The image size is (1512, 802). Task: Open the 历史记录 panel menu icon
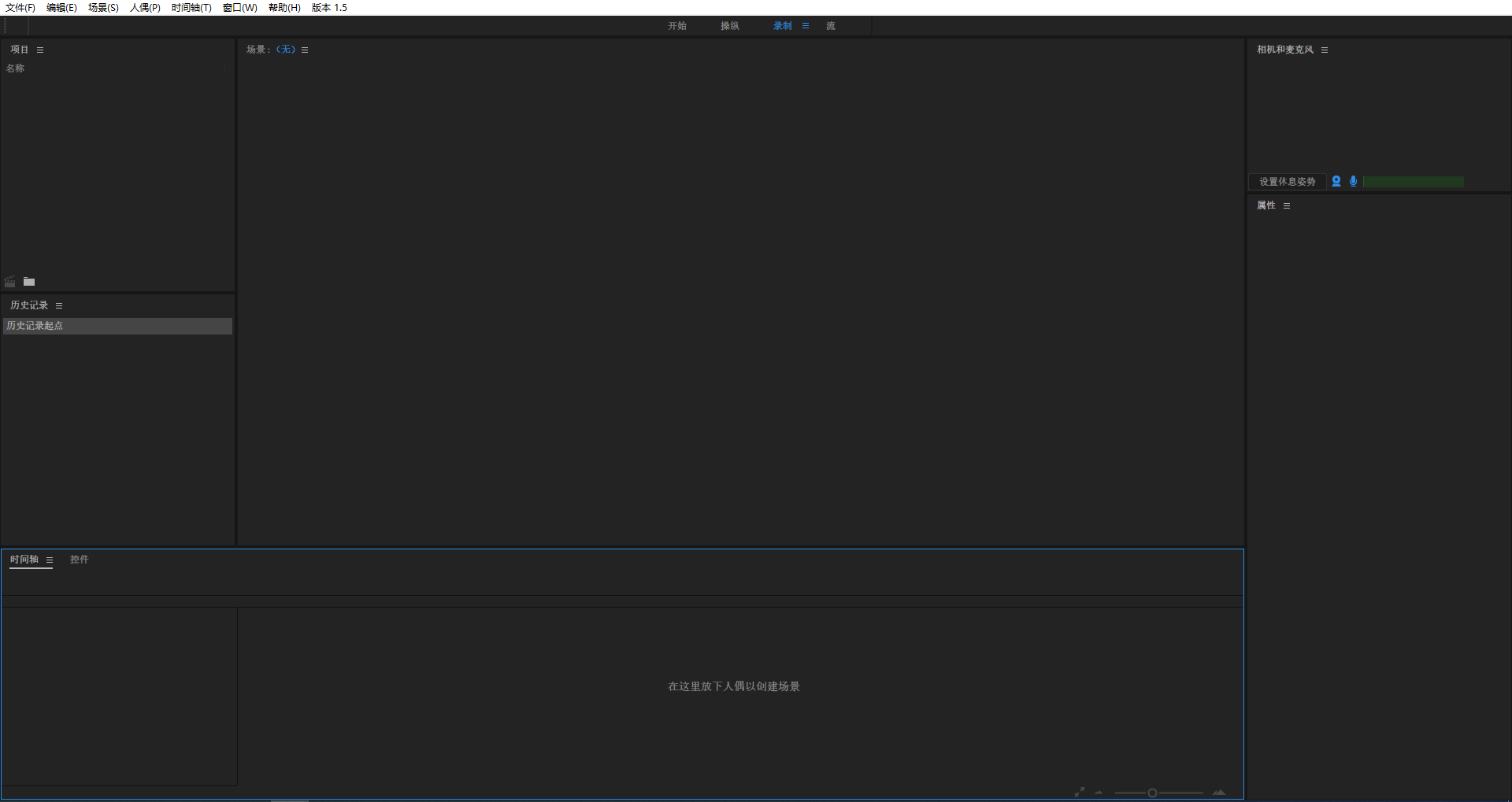[59, 306]
